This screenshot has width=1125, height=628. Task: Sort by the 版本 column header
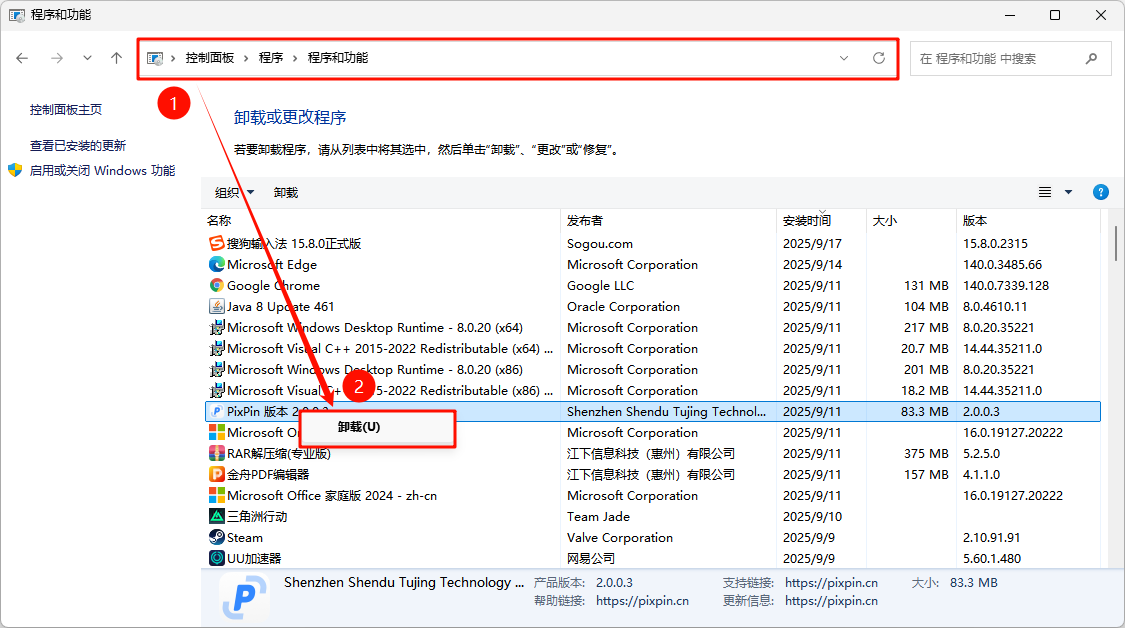click(x=1028, y=220)
